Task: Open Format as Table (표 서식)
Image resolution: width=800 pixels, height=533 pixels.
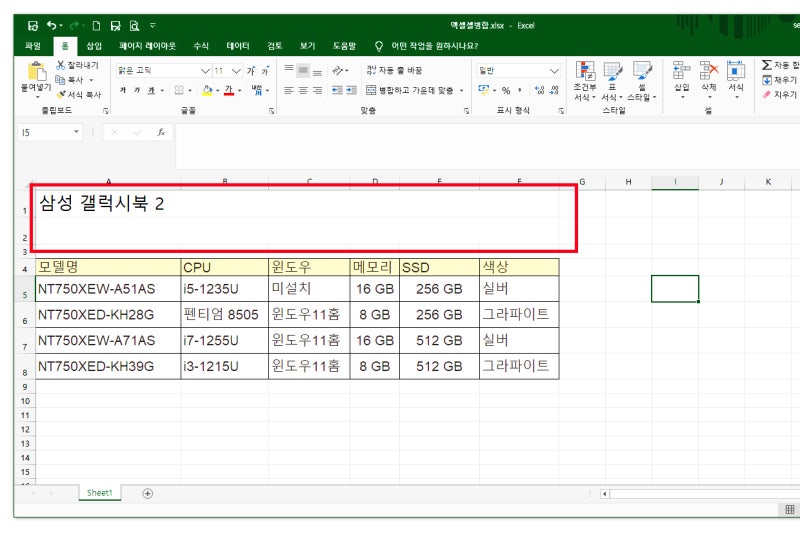Action: (x=612, y=81)
